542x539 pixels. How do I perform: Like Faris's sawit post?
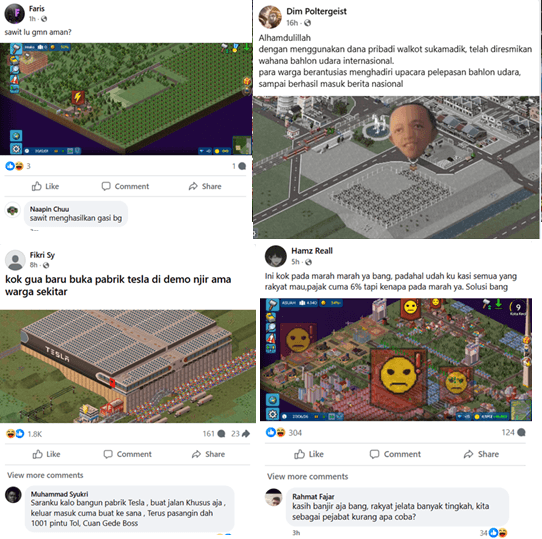click(x=45, y=186)
